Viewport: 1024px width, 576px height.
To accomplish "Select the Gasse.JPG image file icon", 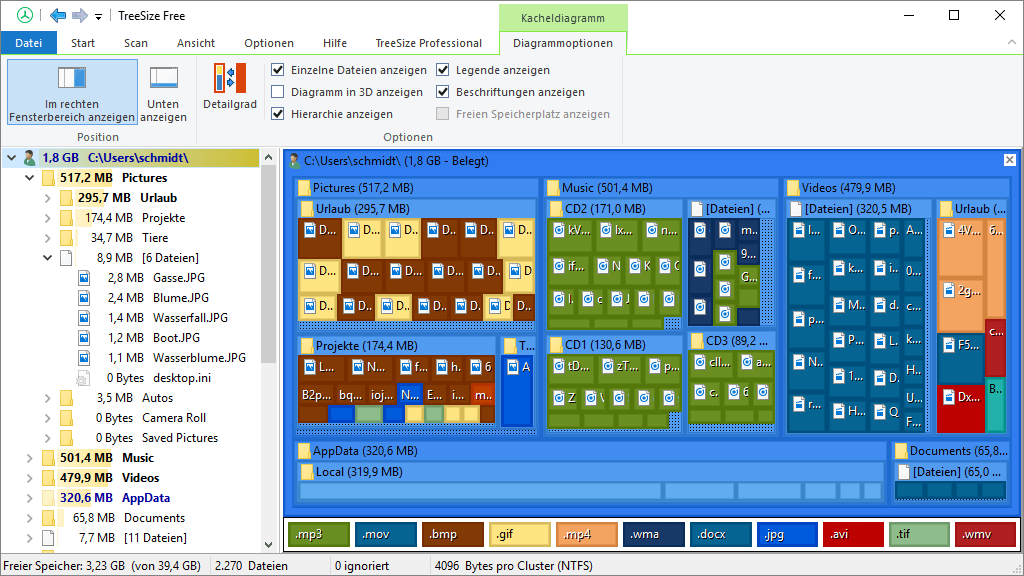I will (x=84, y=278).
